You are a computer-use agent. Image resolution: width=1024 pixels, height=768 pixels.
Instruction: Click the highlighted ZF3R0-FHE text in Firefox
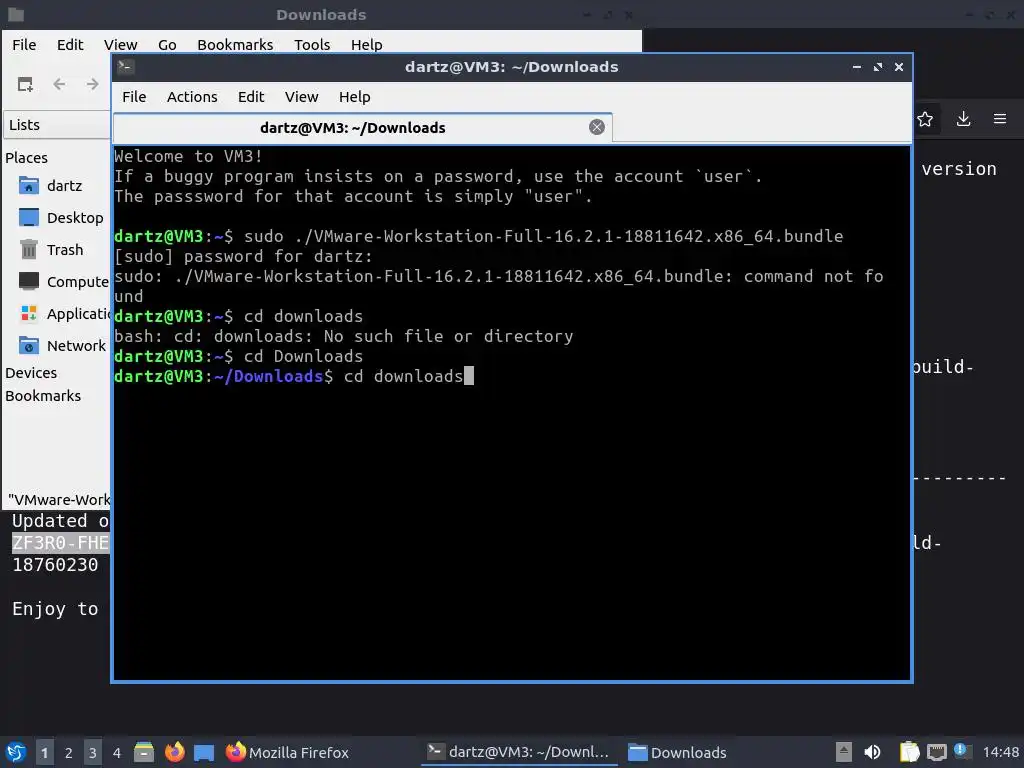point(60,543)
